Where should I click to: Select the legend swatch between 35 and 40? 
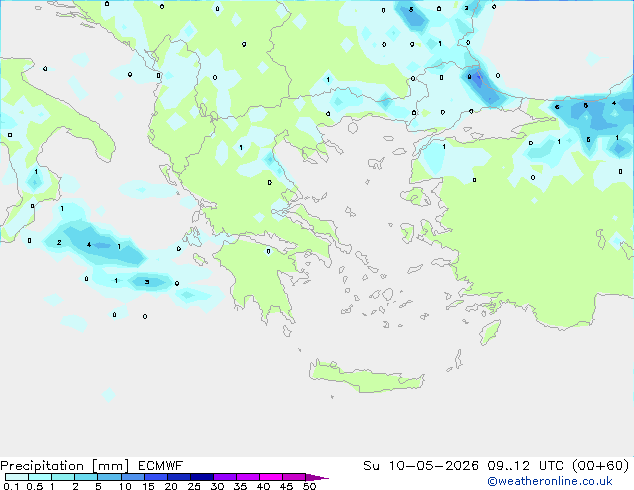pos(247,477)
